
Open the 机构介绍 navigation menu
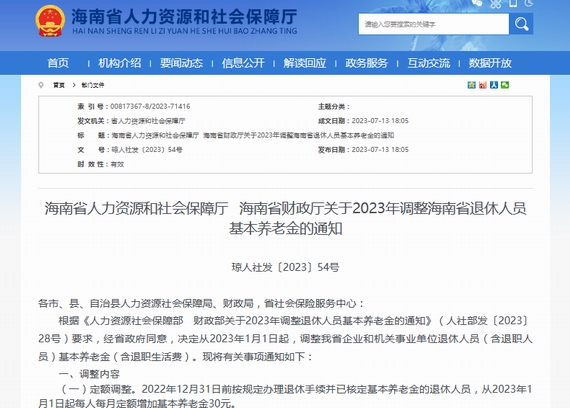pos(120,63)
